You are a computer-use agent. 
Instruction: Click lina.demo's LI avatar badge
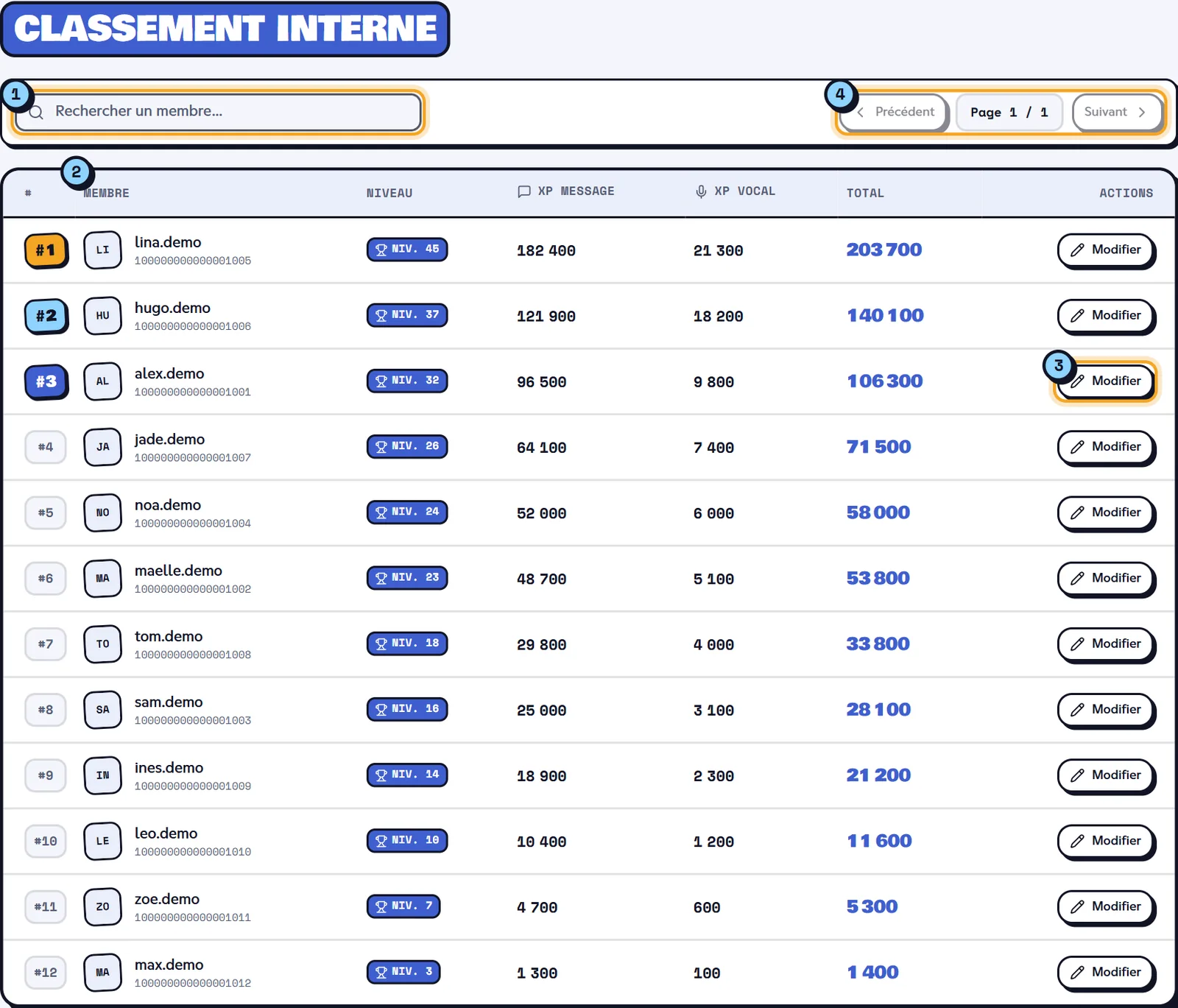pyautogui.click(x=102, y=250)
